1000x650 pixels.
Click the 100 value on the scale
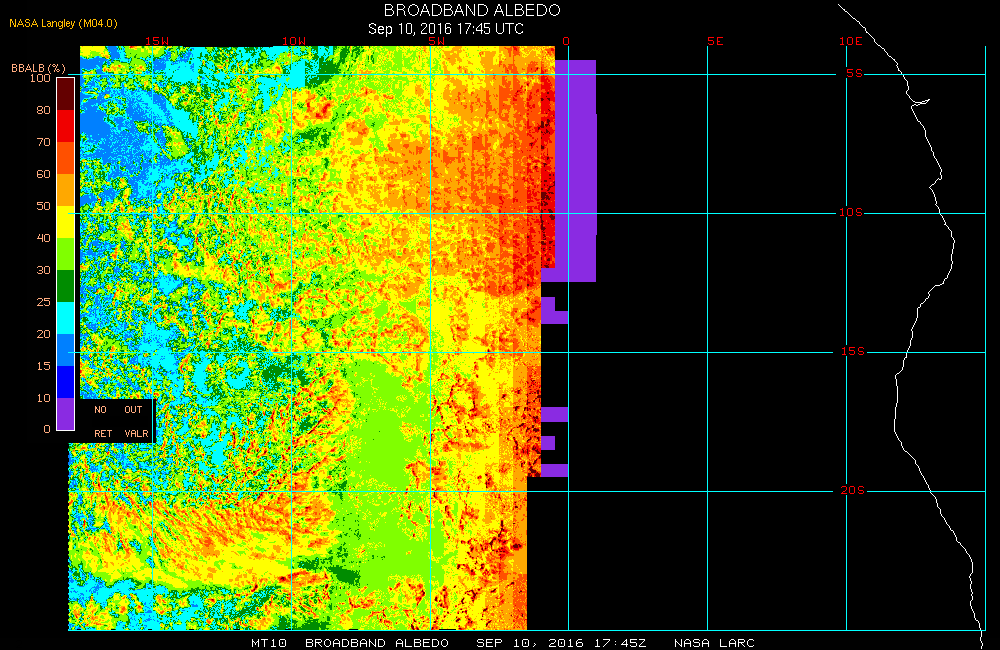40,78
